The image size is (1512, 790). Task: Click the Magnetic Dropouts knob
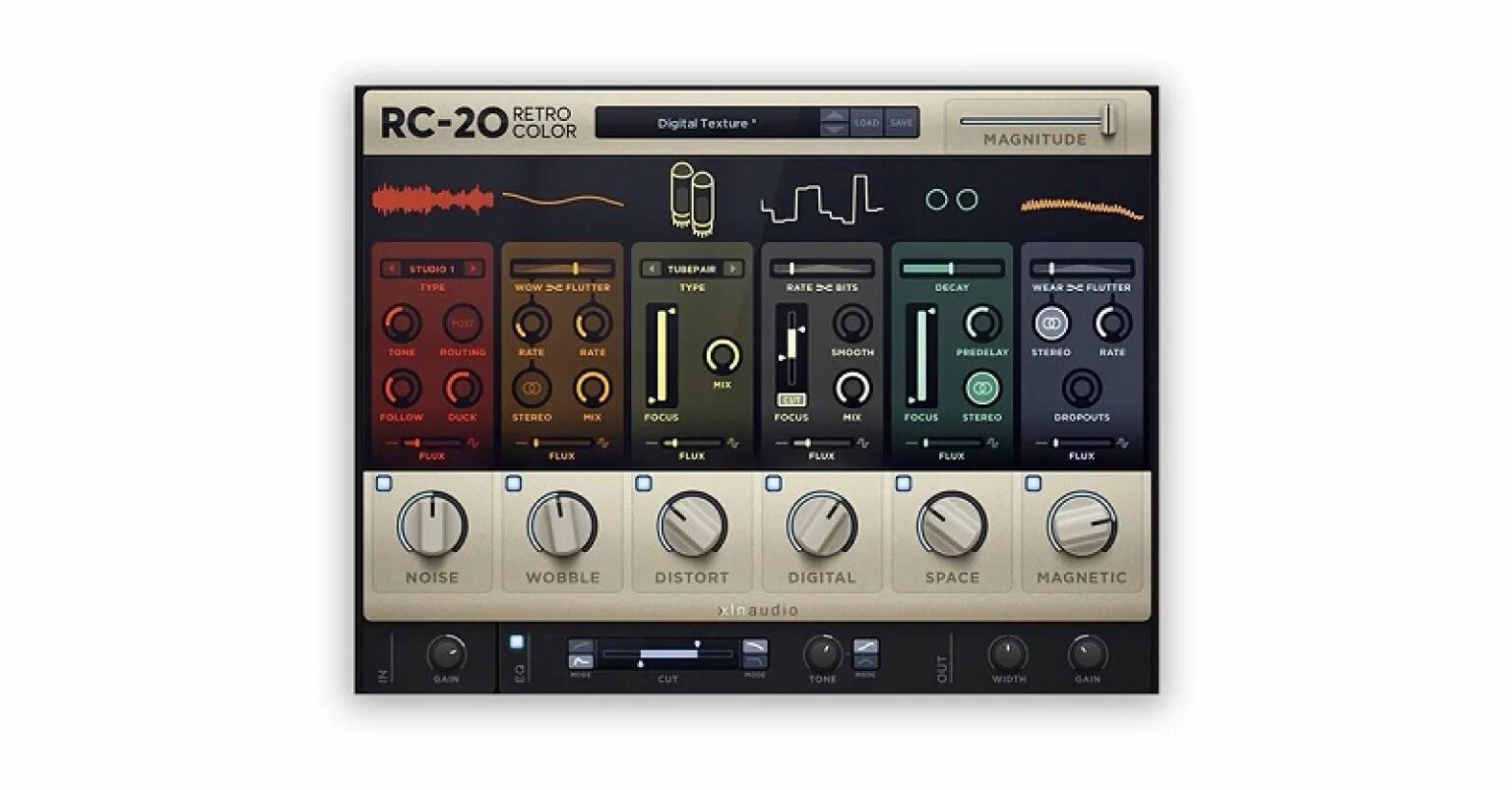click(1082, 389)
